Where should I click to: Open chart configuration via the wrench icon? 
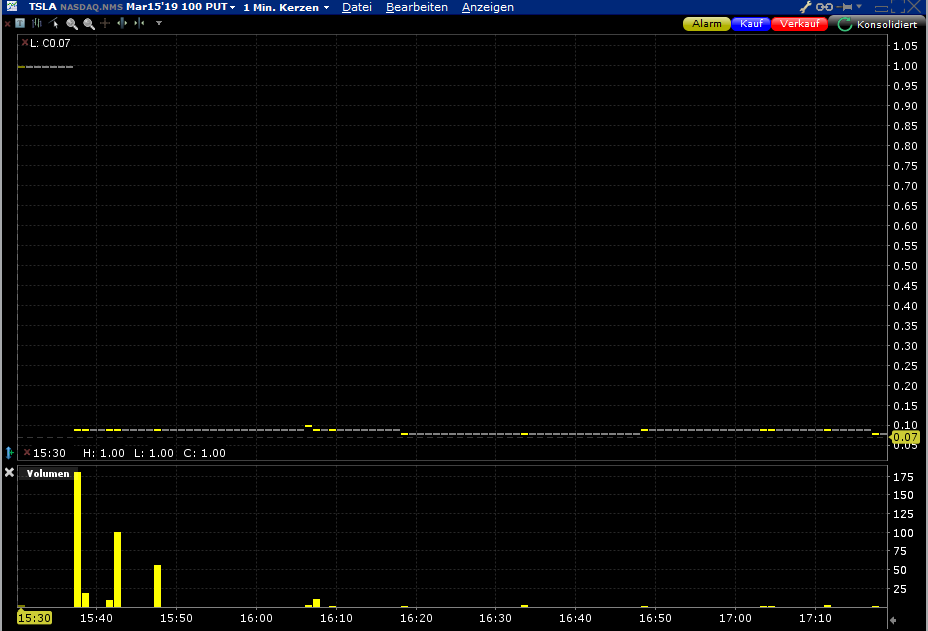tap(807, 7)
